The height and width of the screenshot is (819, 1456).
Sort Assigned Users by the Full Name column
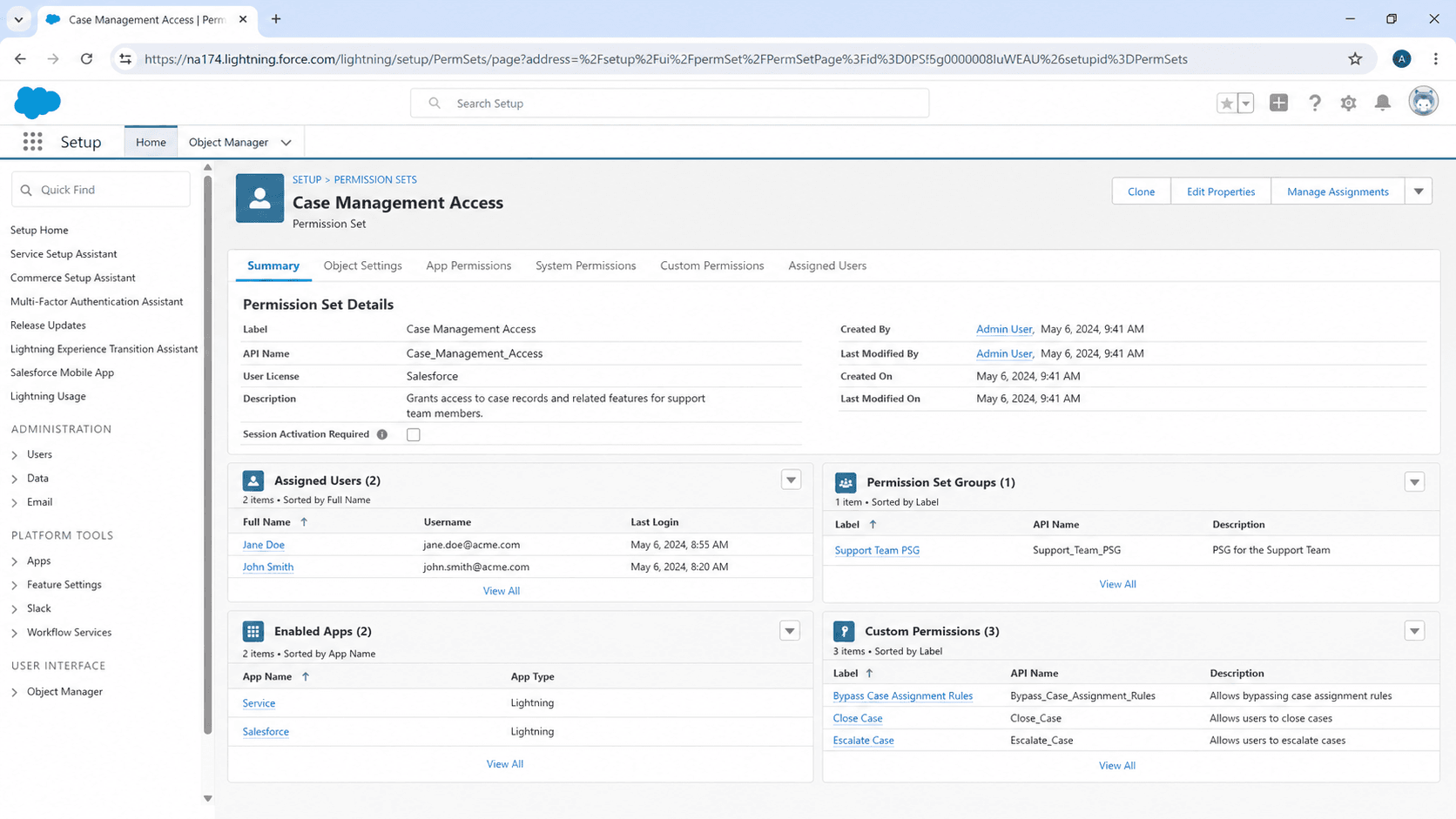pos(274,522)
